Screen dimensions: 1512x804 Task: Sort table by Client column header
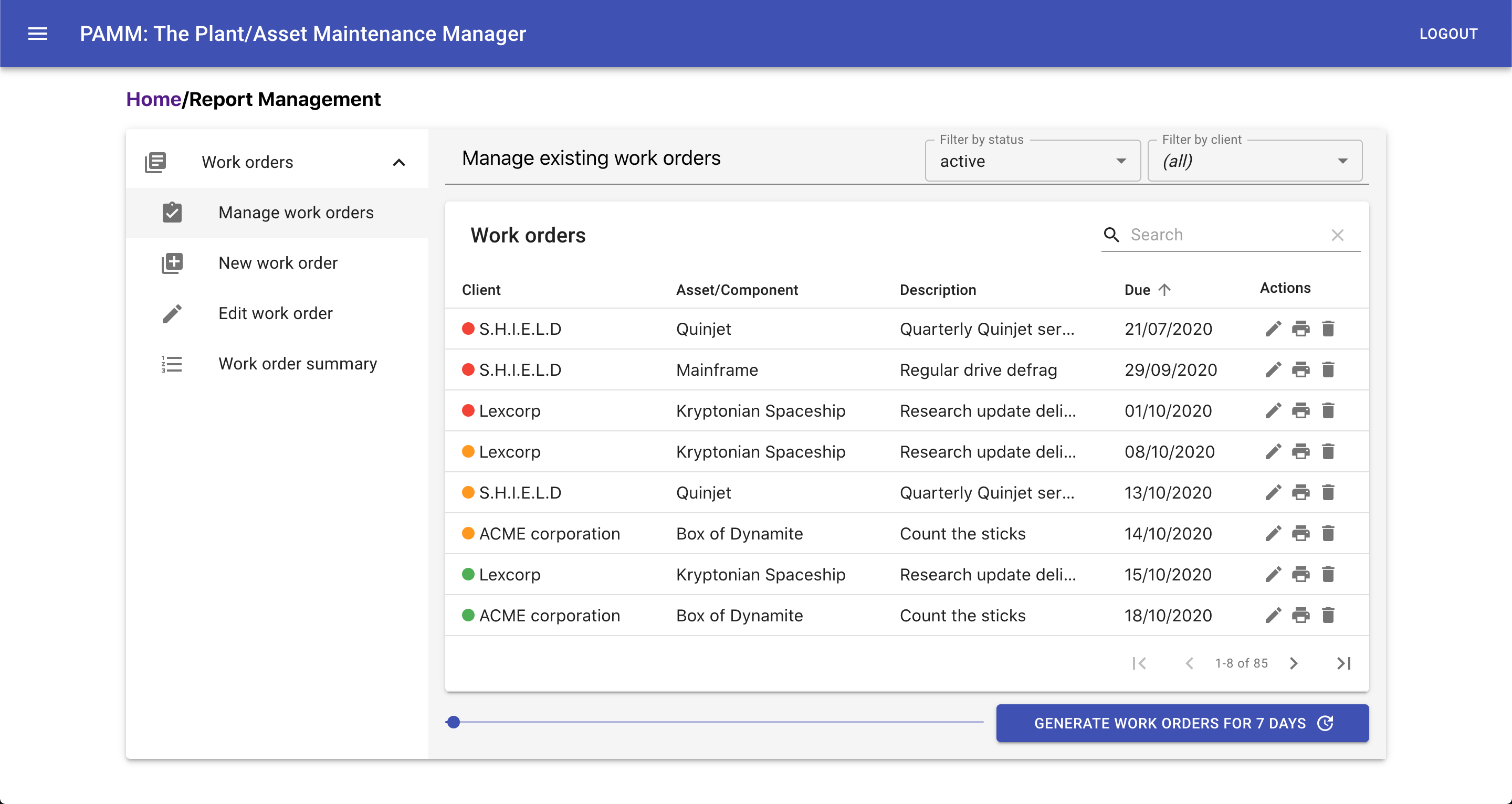tap(481, 290)
